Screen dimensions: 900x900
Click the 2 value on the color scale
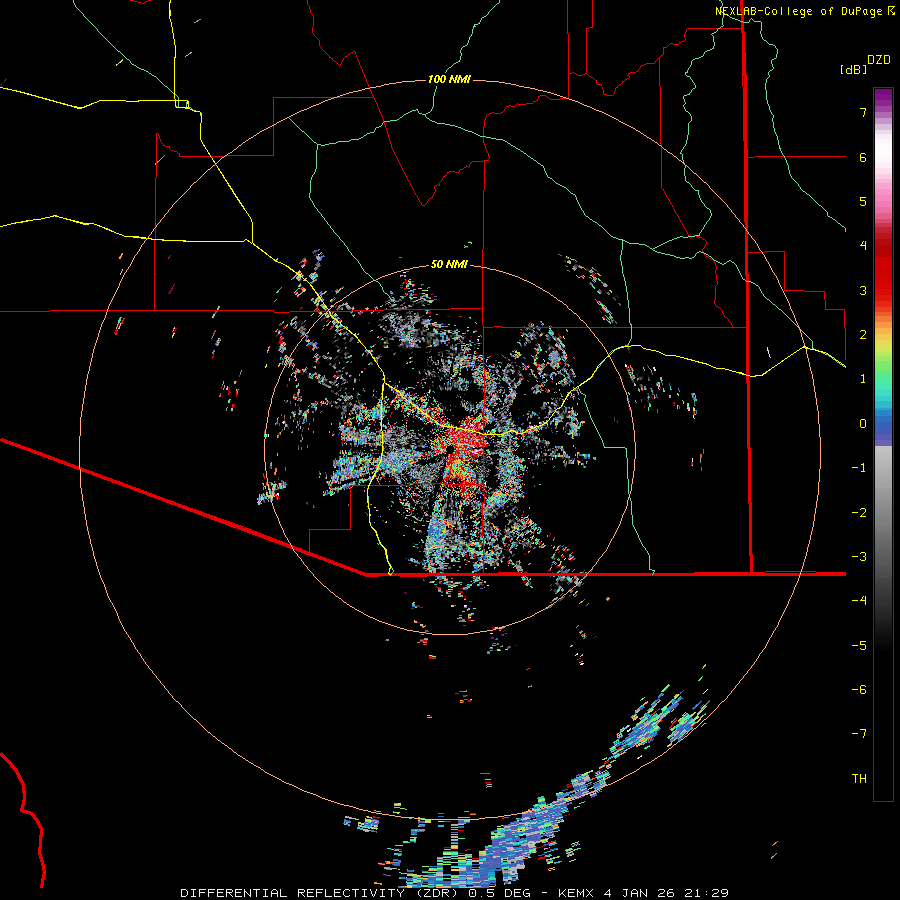[x=863, y=335]
